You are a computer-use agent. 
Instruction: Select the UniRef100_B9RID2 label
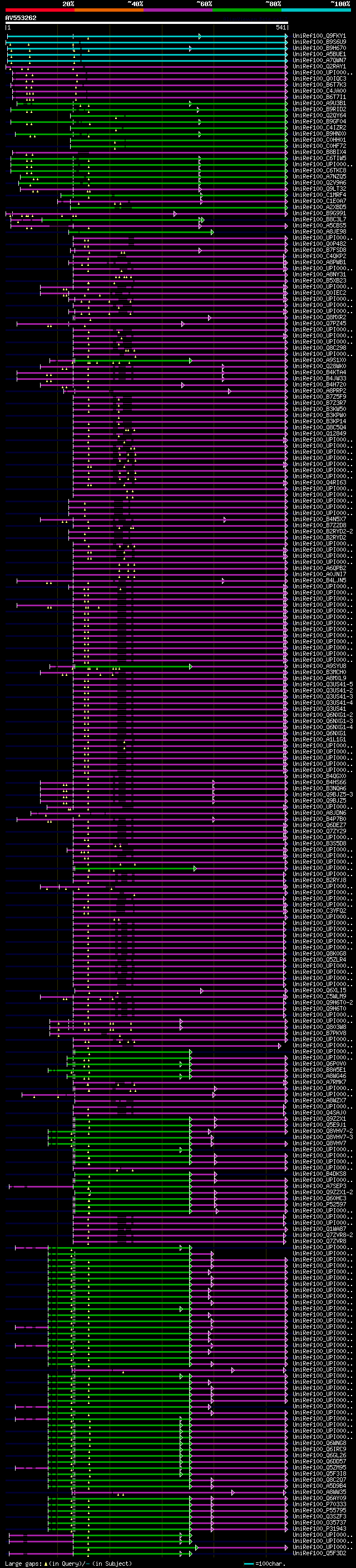click(319, 110)
